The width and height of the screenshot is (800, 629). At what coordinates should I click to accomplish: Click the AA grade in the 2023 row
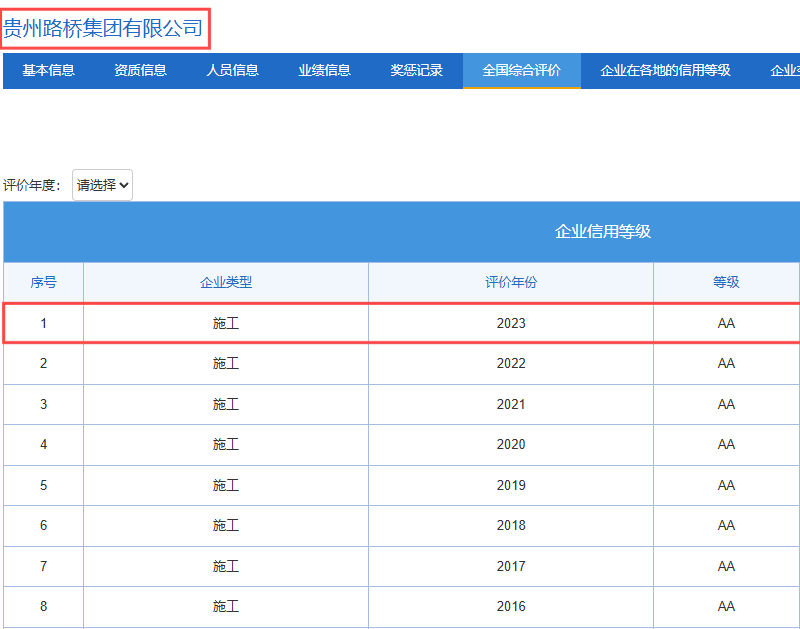(x=727, y=323)
